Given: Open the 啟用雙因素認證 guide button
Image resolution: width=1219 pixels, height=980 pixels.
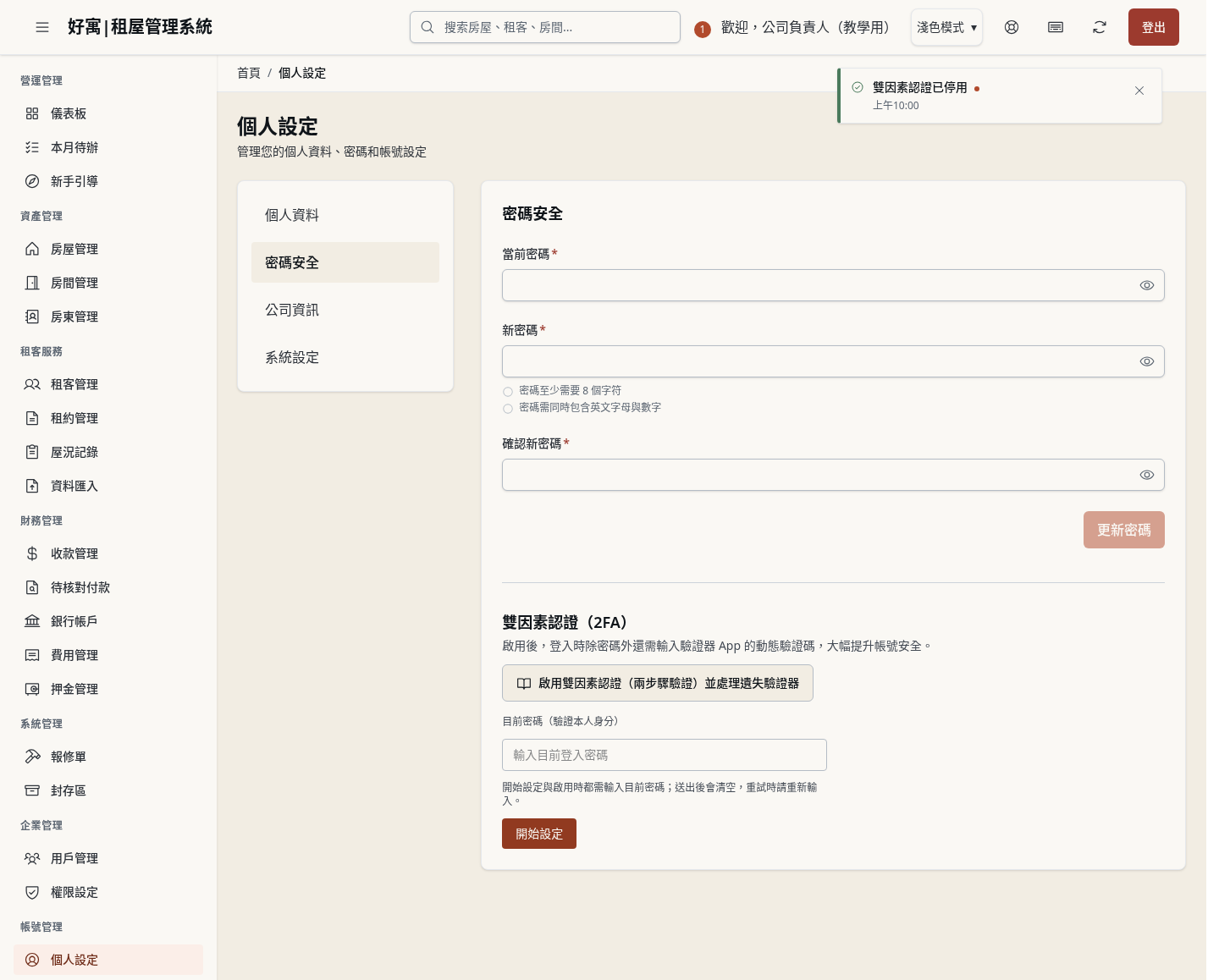Looking at the screenshot, I should pos(658,683).
